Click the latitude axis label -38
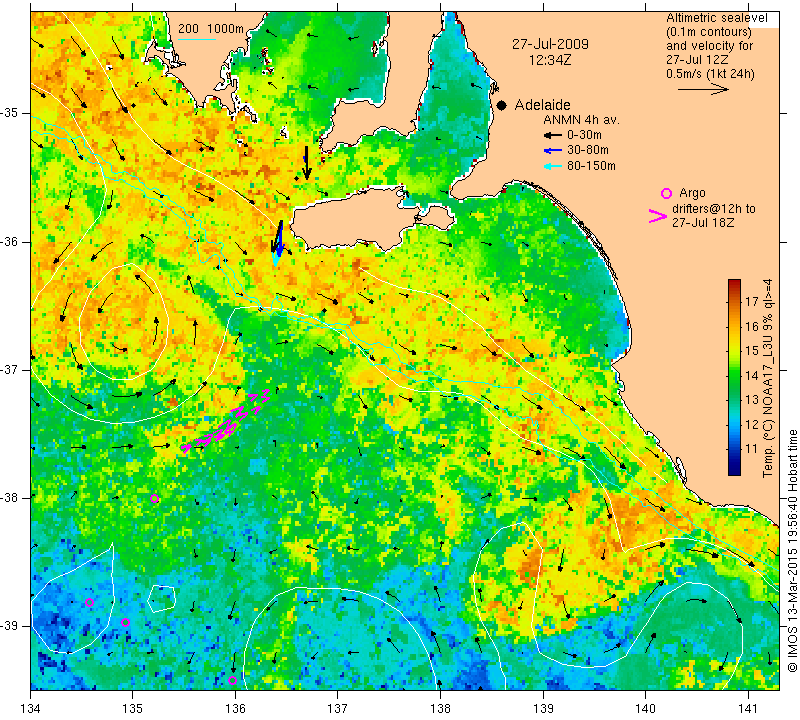Image resolution: width=800 pixels, height=720 pixels. click(x=9, y=498)
